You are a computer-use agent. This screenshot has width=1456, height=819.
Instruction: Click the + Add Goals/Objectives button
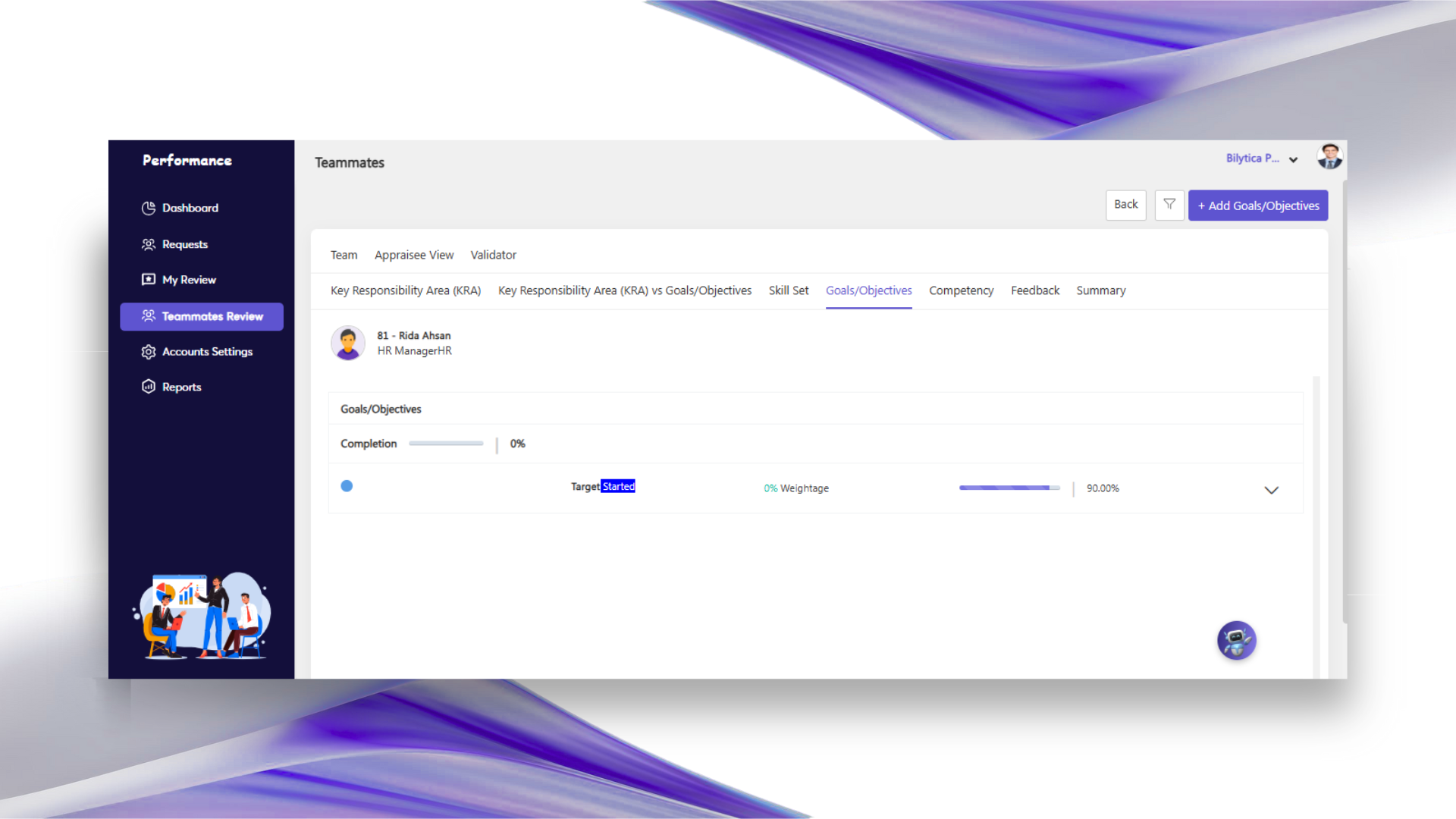click(x=1258, y=206)
